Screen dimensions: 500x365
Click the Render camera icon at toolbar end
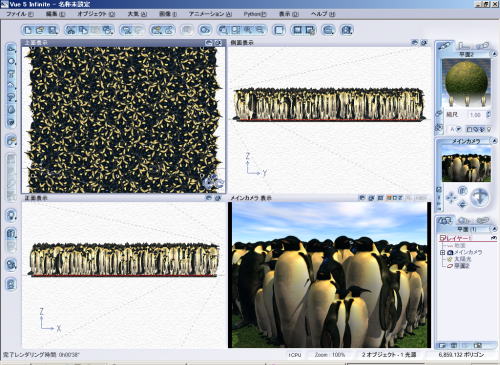pos(347,30)
